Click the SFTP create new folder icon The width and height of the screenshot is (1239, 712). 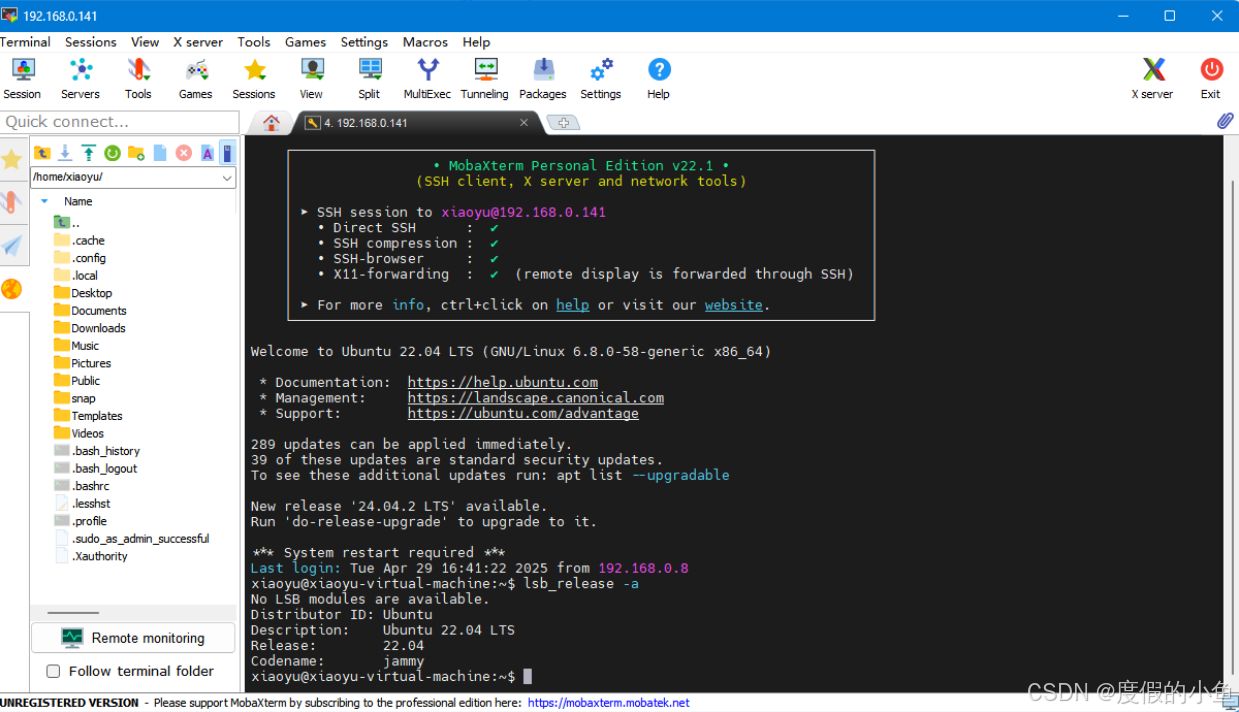[136, 153]
